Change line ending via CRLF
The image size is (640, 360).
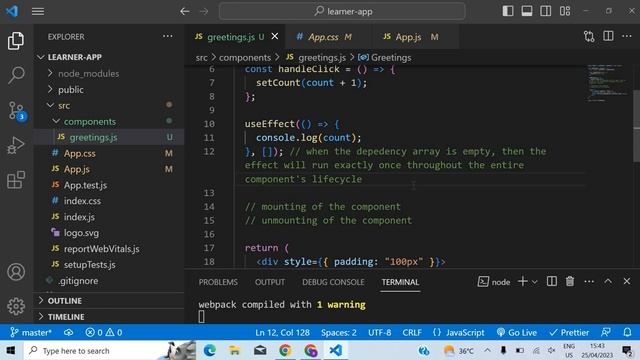coord(412,333)
